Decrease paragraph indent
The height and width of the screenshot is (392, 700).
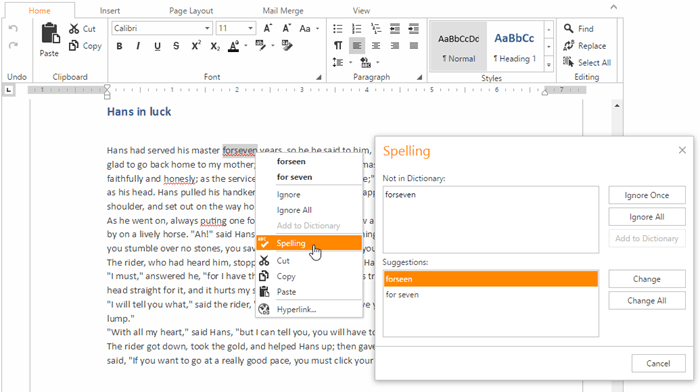coord(395,29)
